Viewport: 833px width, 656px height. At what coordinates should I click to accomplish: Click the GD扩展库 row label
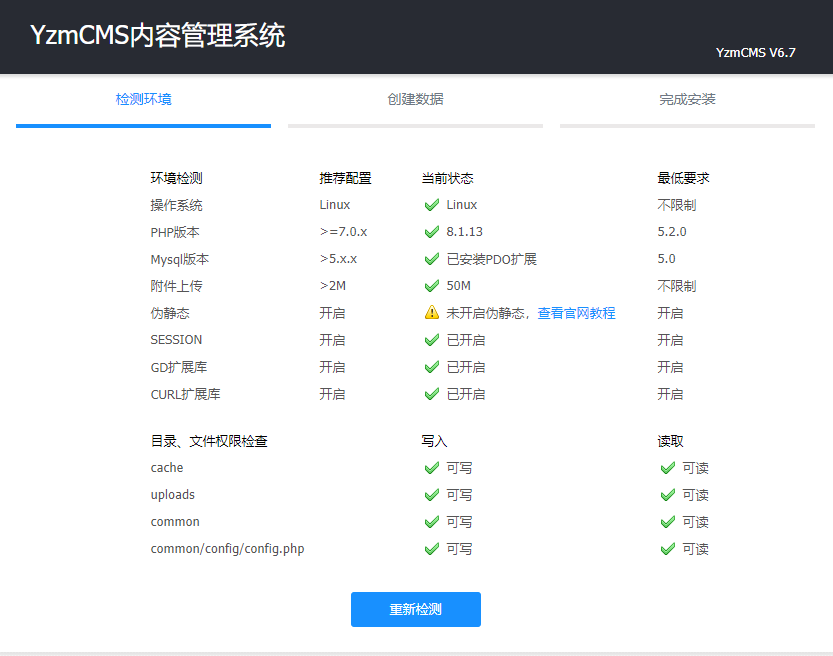[178, 367]
